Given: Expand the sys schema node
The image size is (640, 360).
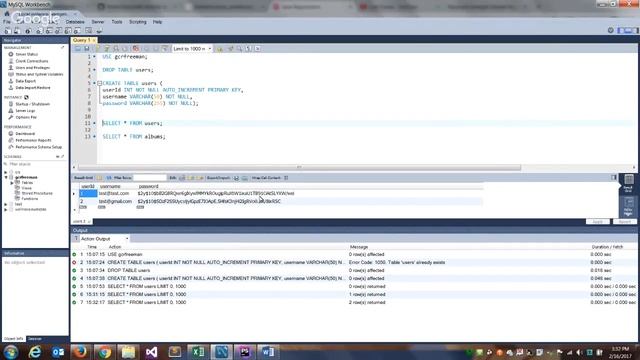Looking at the screenshot, I should pyautogui.click(x=6, y=172).
